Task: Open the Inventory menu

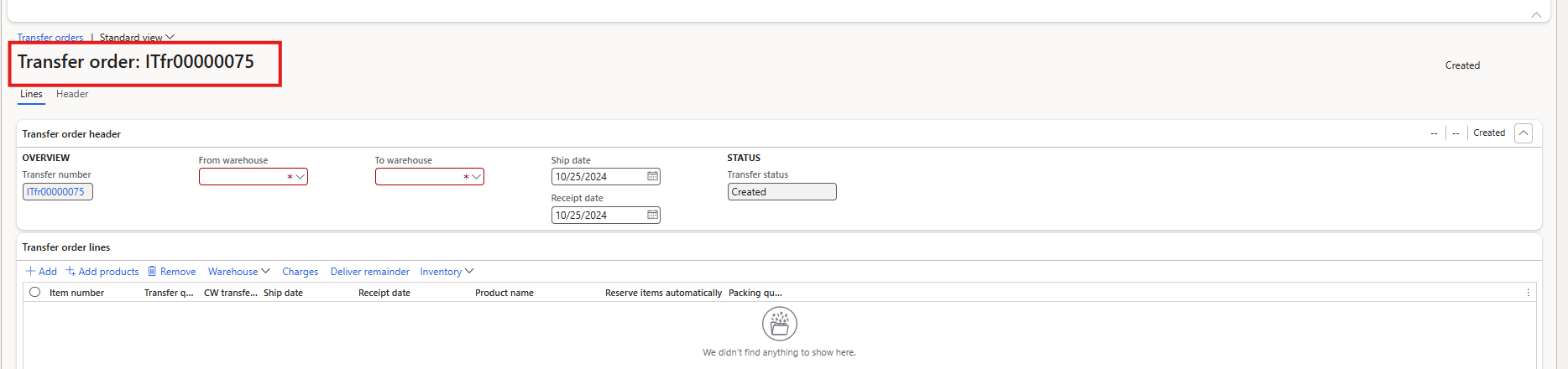Action: coord(447,272)
